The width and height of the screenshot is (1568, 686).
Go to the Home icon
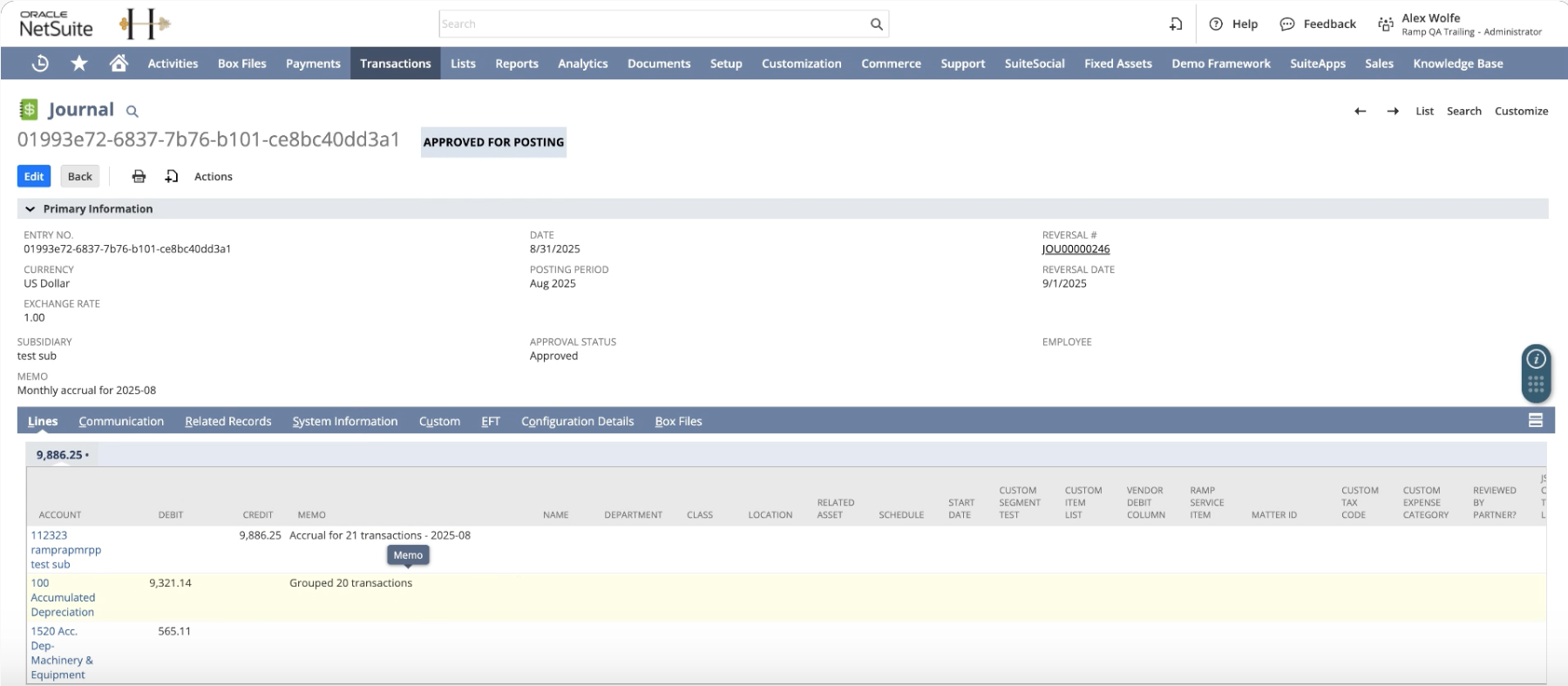119,63
